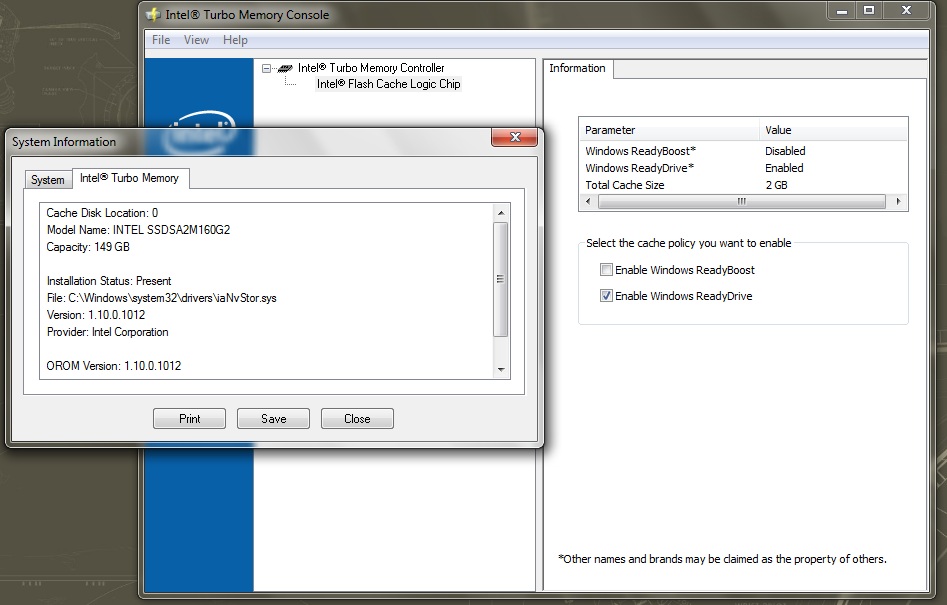Switch to the System tab
The image size is (947, 605).
pyautogui.click(x=48, y=180)
